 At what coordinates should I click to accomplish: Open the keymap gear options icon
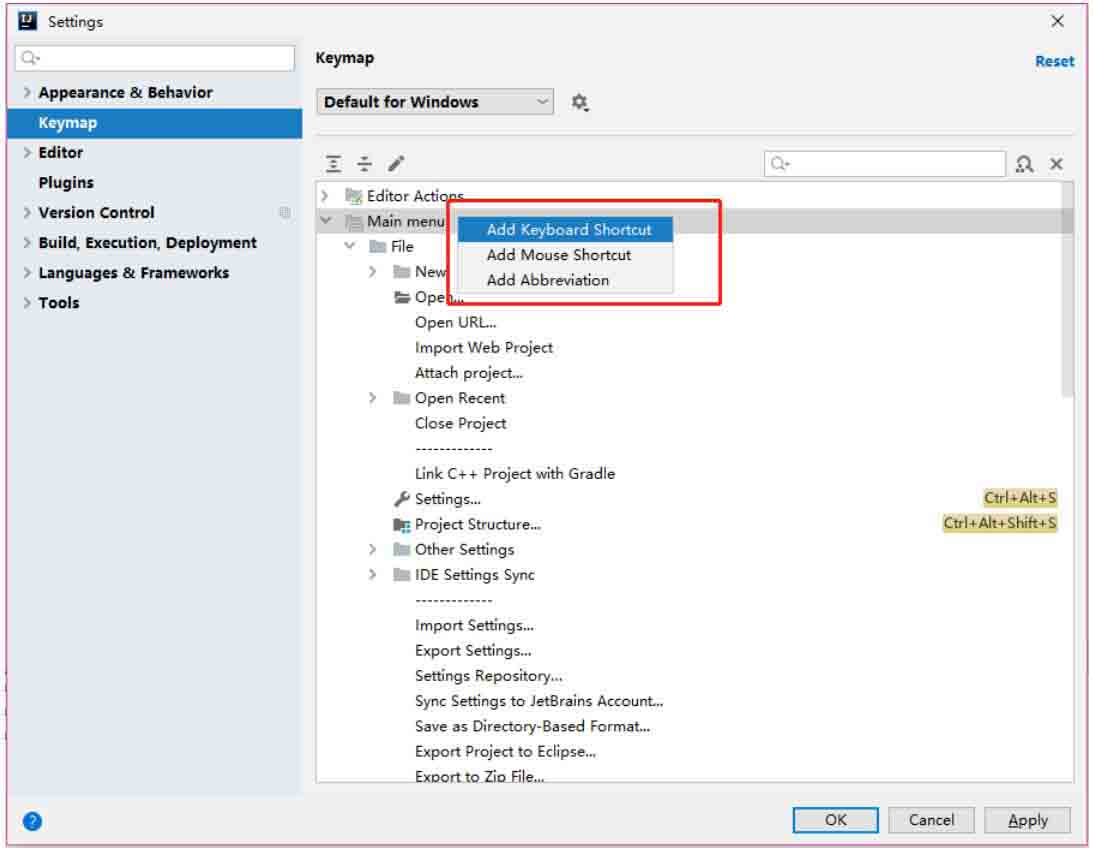point(579,103)
